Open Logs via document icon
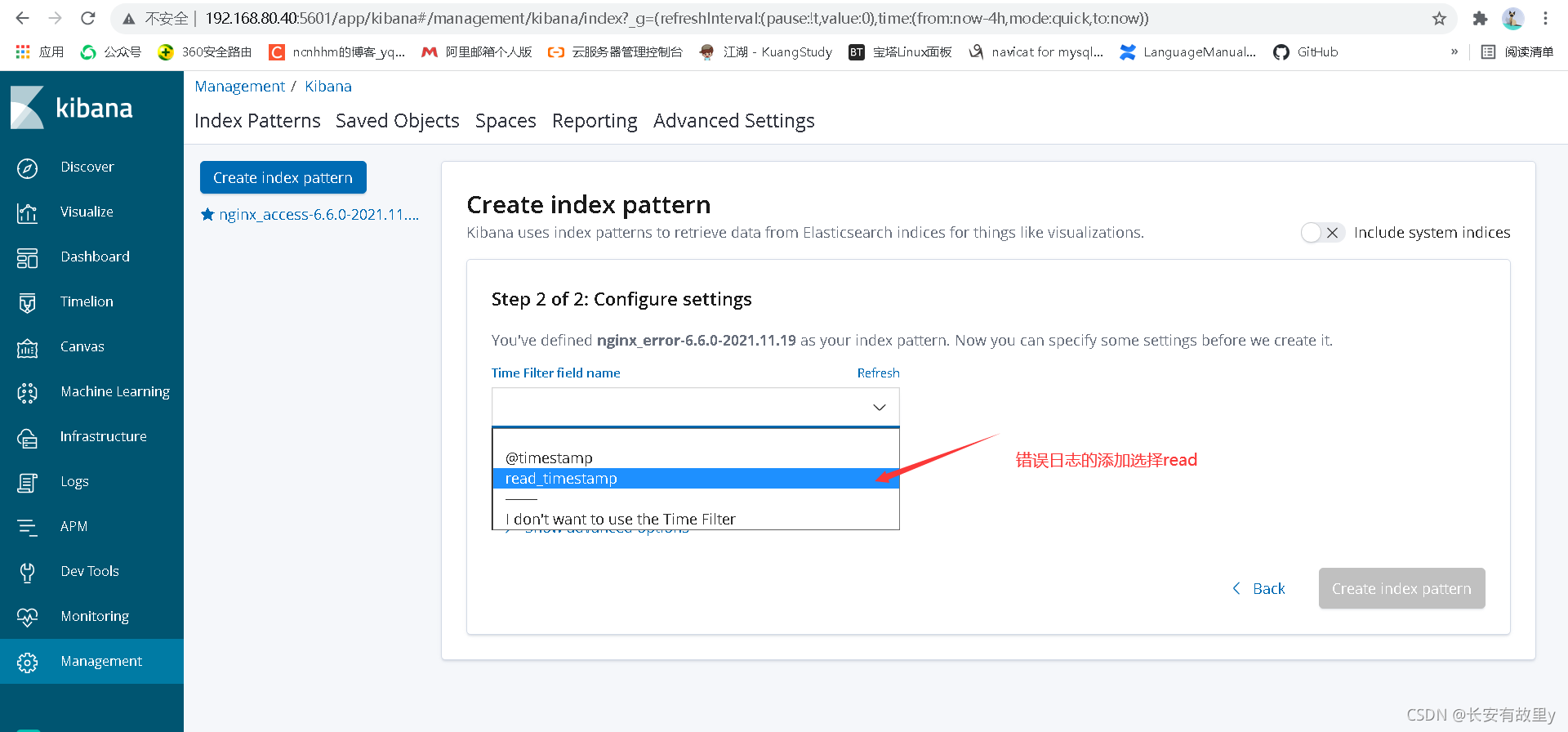The width and height of the screenshot is (1568, 732). tap(27, 482)
